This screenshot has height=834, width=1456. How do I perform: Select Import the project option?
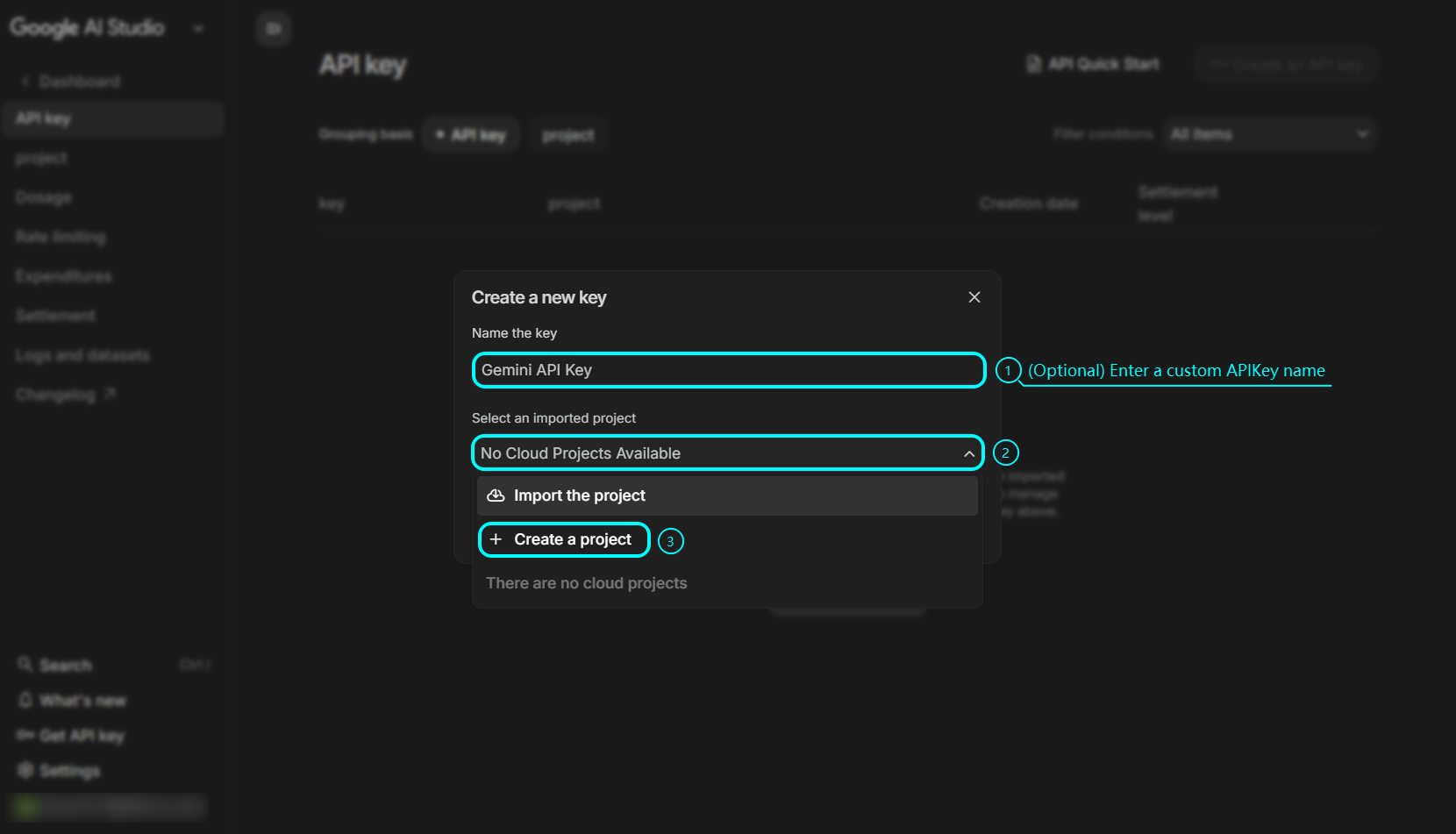pos(579,495)
